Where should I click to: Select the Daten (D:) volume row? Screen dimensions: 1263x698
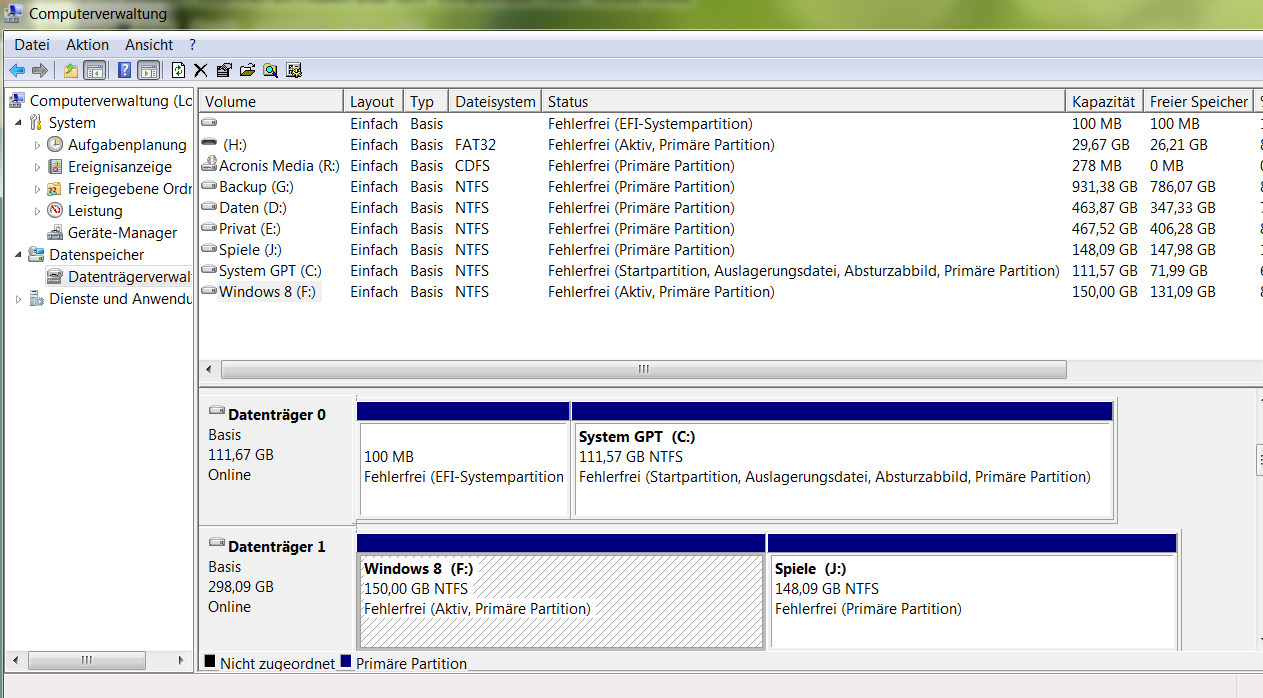point(730,208)
